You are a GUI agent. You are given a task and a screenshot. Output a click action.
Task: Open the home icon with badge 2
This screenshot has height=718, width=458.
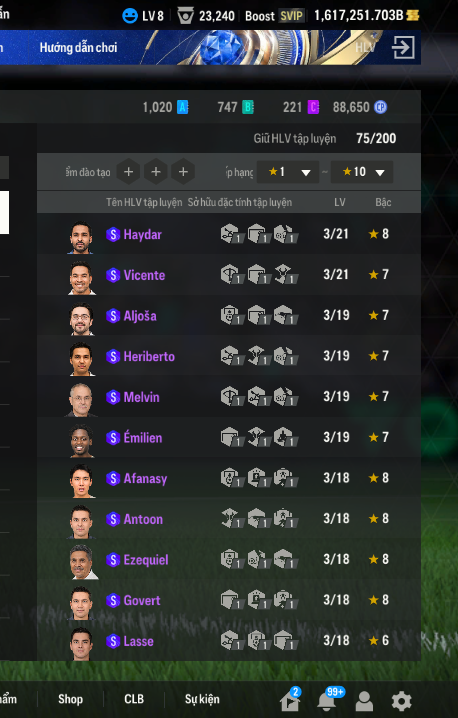coord(291,700)
